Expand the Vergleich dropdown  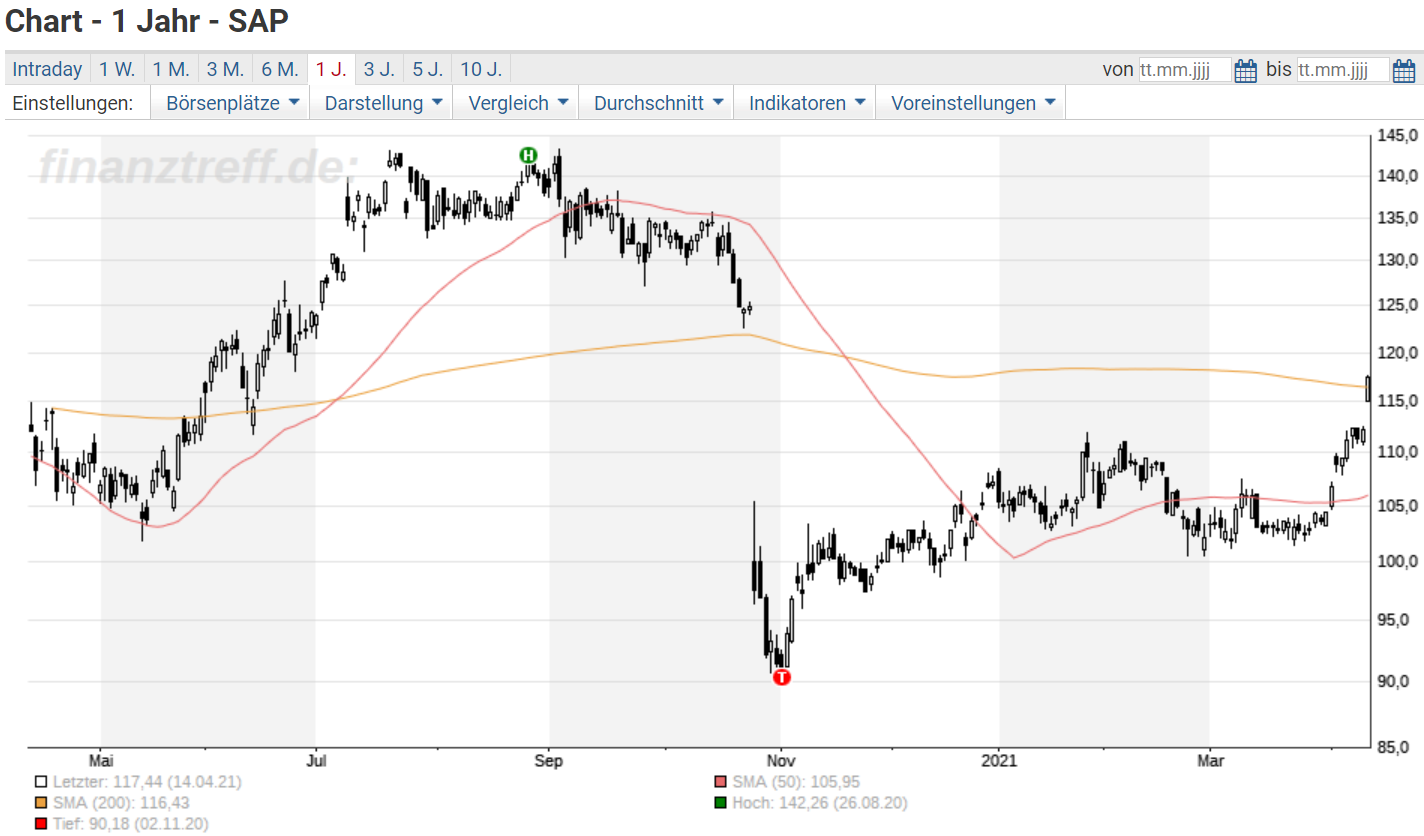[x=515, y=103]
